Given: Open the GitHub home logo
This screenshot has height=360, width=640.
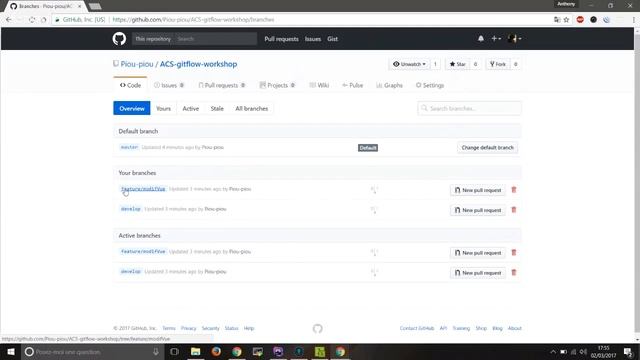Looking at the screenshot, I should 119,39.
